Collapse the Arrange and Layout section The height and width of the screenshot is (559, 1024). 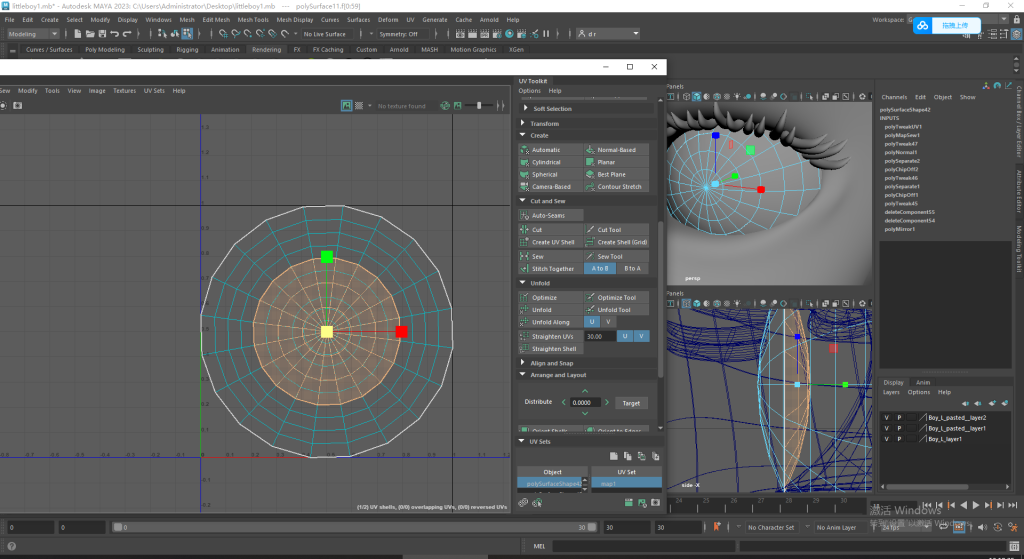tap(522, 375)
